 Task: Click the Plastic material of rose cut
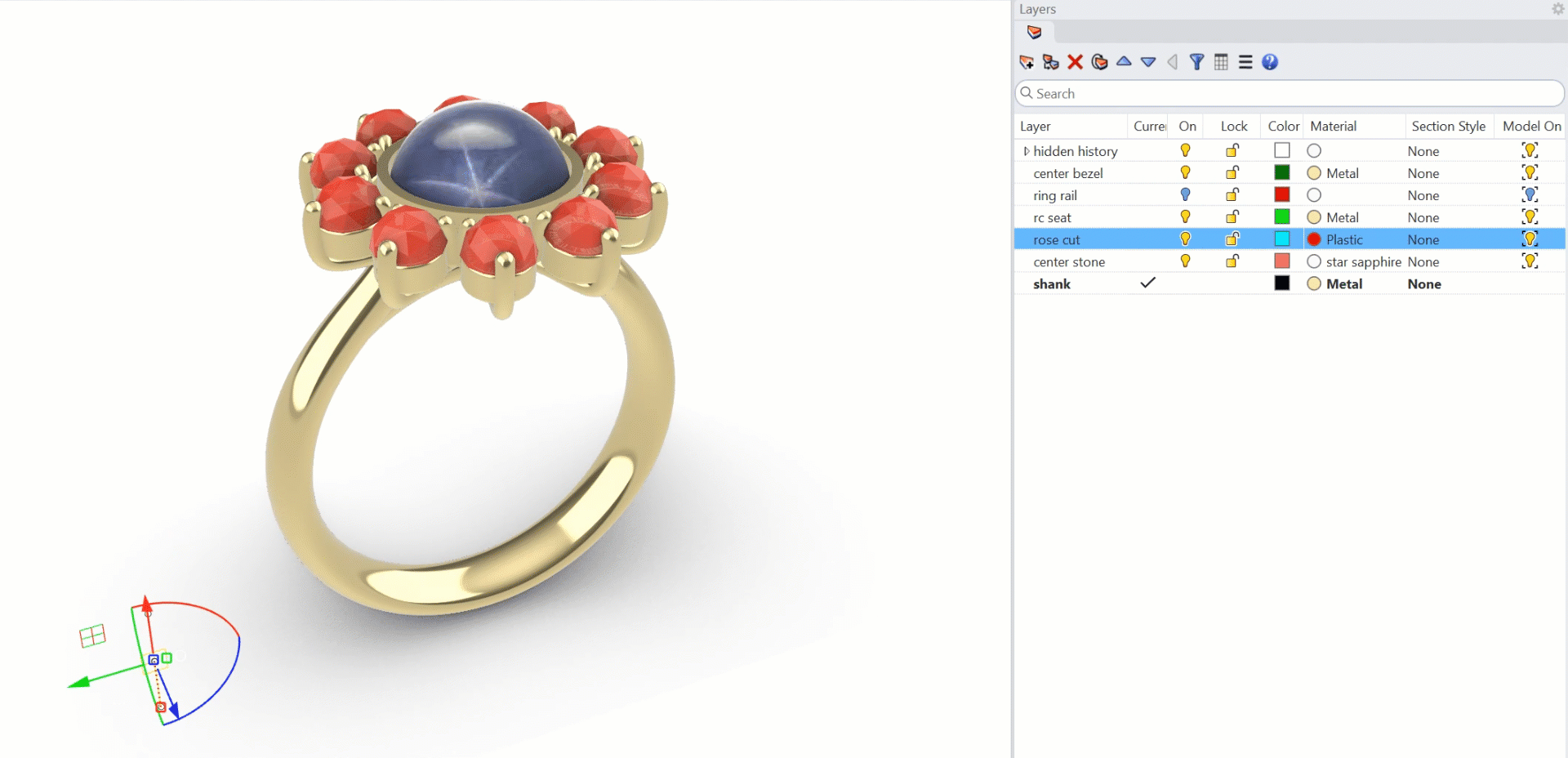[1343, 240]
